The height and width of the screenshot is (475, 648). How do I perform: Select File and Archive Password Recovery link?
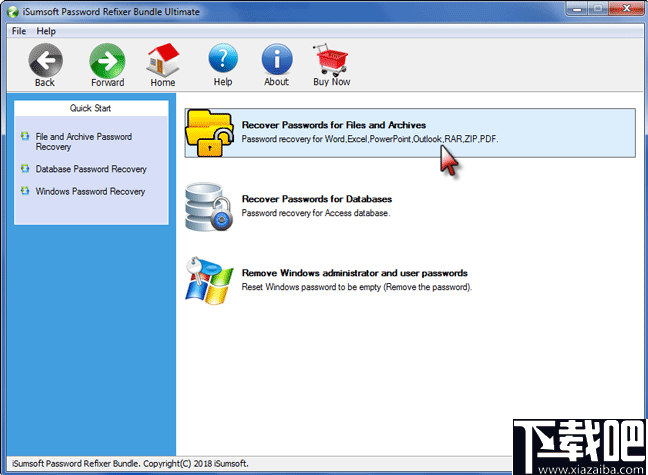tap(83, 142)
